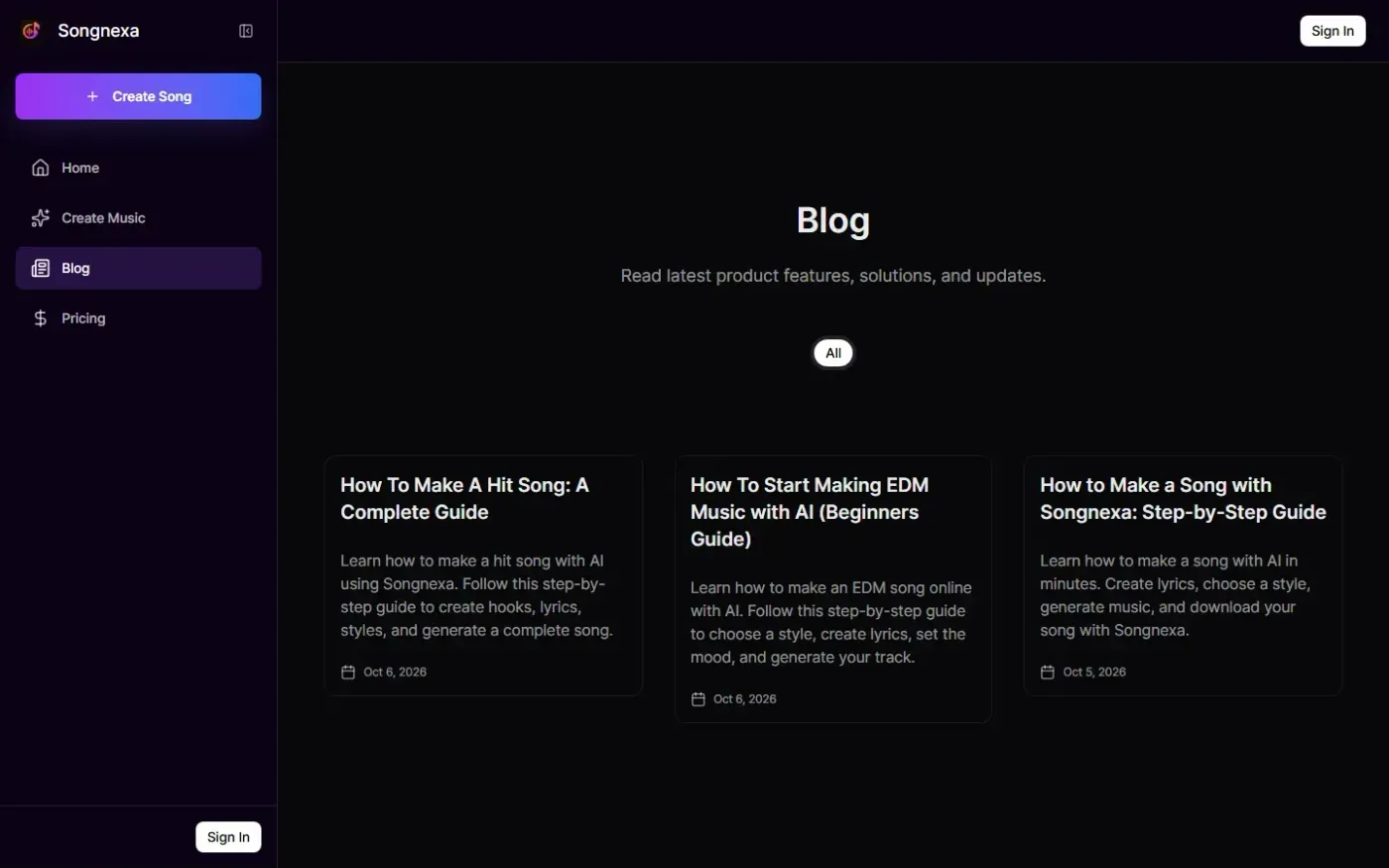Click calendar icon on Step-by-Step Guide card
The height and width of the screenshot is (868, 1389).
[x=1048, y=673]
